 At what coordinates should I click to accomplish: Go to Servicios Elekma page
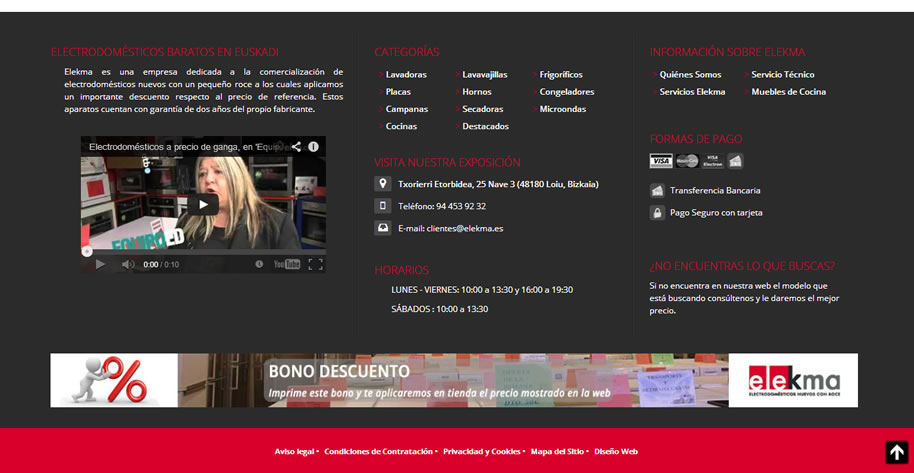(692, 92)
